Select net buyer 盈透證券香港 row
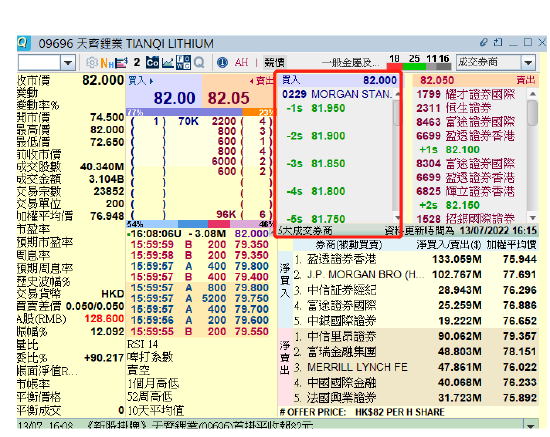This screenshot has width=550, height=437. (416, 259)
